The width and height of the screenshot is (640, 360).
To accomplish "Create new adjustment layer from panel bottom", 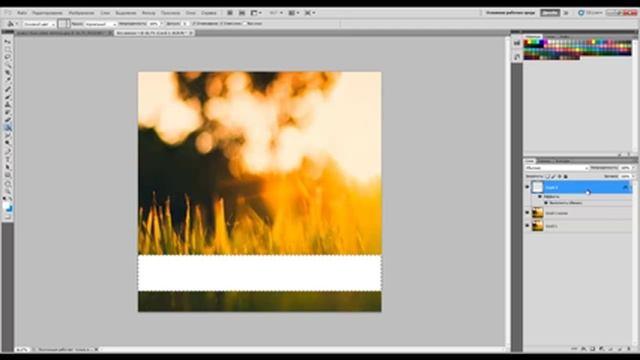I will [601, 349].
